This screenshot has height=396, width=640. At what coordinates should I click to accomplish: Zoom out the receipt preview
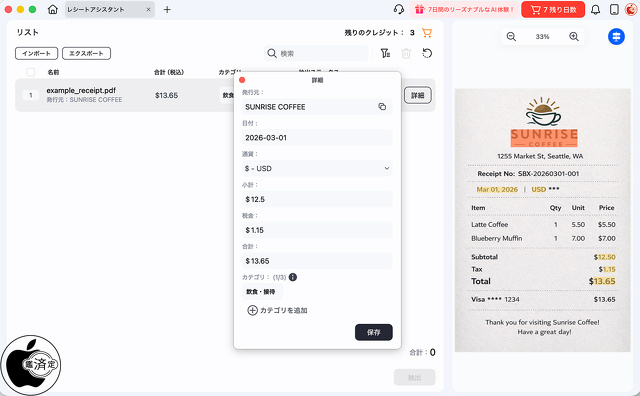click(511, 37)
